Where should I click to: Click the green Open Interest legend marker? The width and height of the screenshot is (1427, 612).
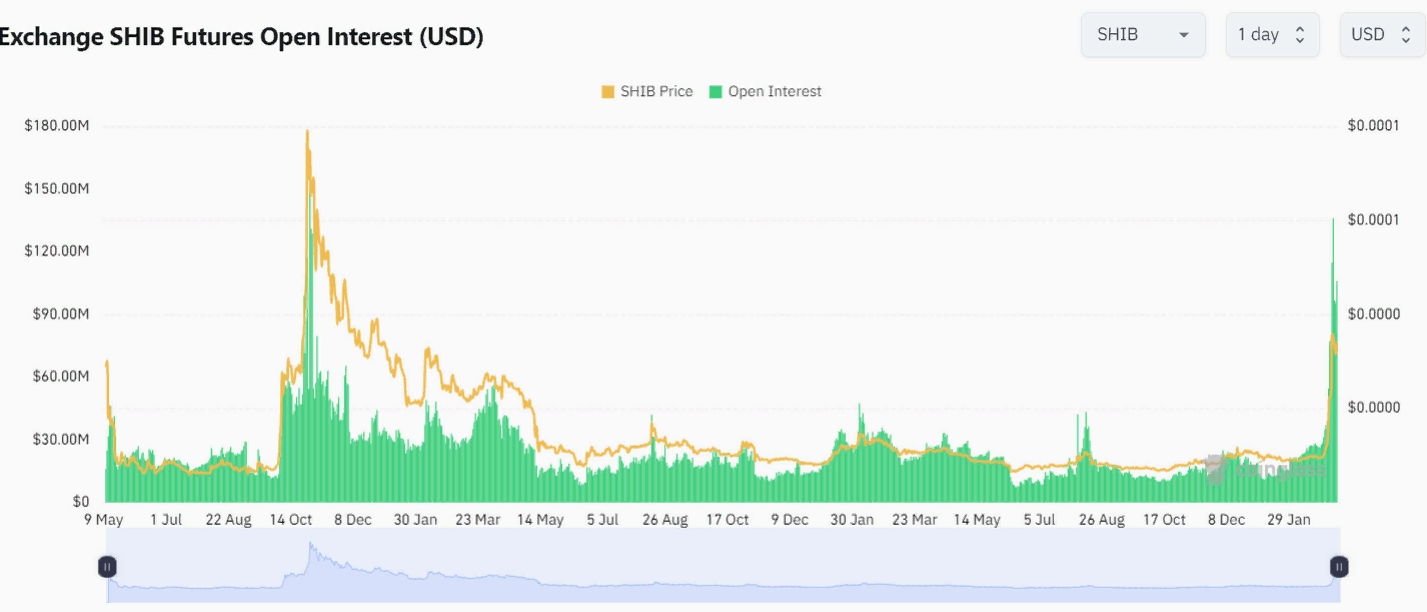click(716, 92)
